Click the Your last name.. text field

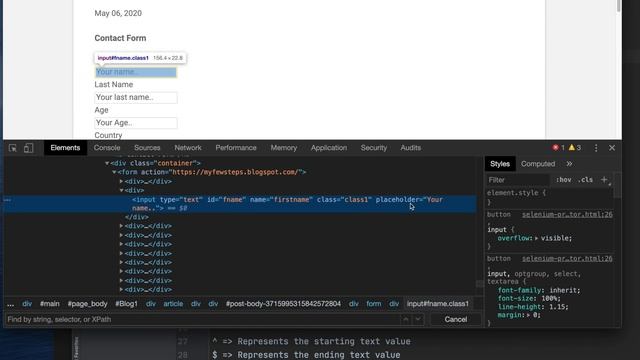136,98
